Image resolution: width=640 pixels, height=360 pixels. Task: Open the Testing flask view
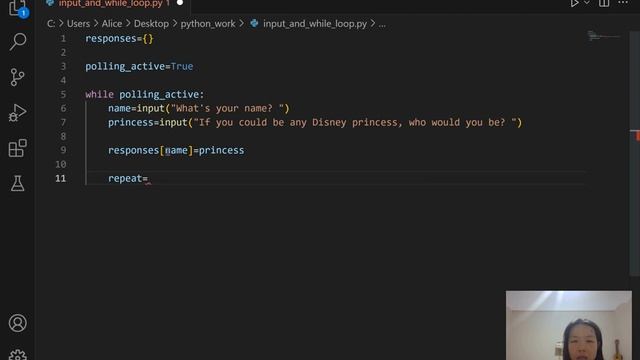(18, 183)
